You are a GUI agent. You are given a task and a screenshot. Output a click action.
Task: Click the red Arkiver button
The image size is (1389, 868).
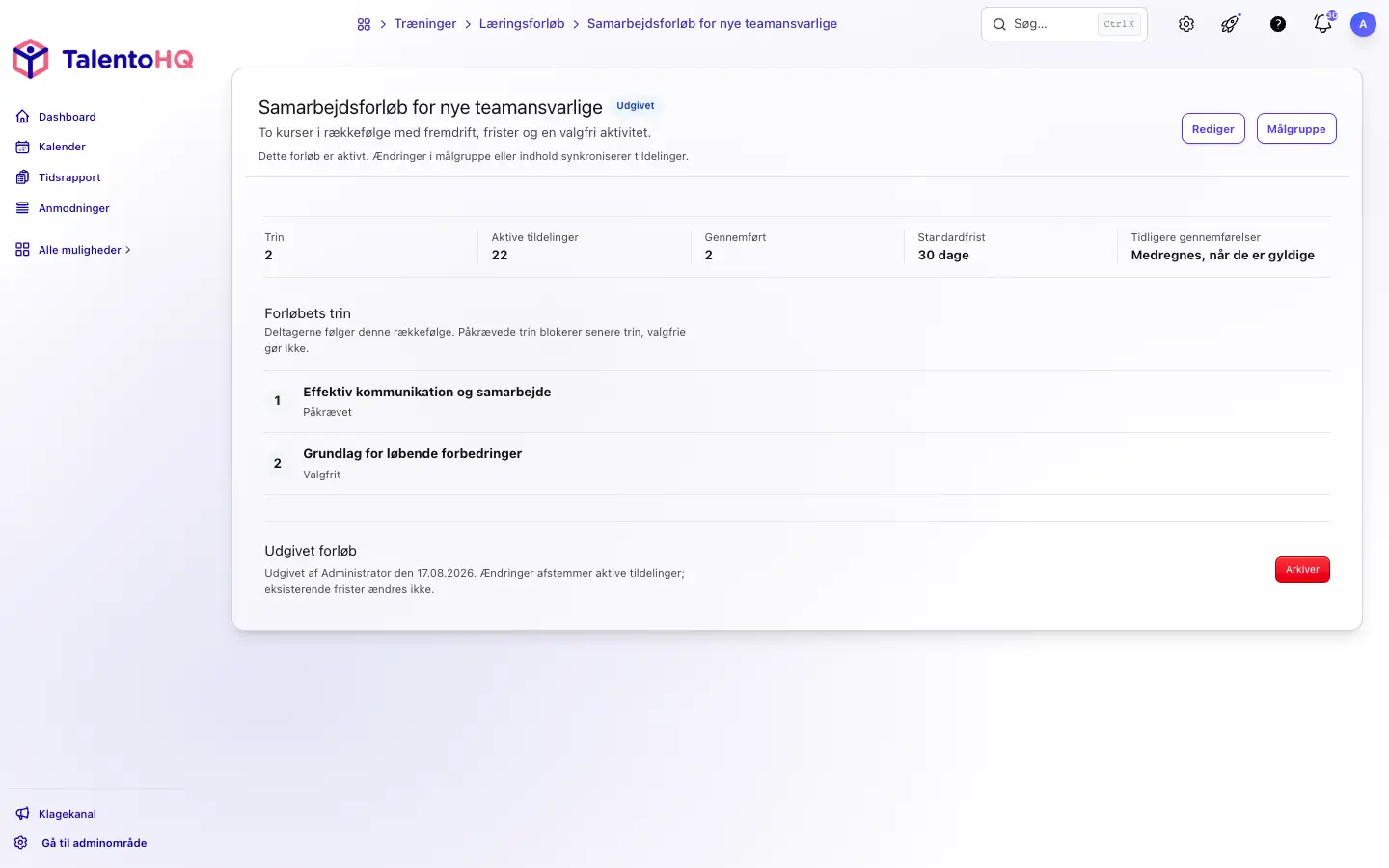pos(1302,570)
